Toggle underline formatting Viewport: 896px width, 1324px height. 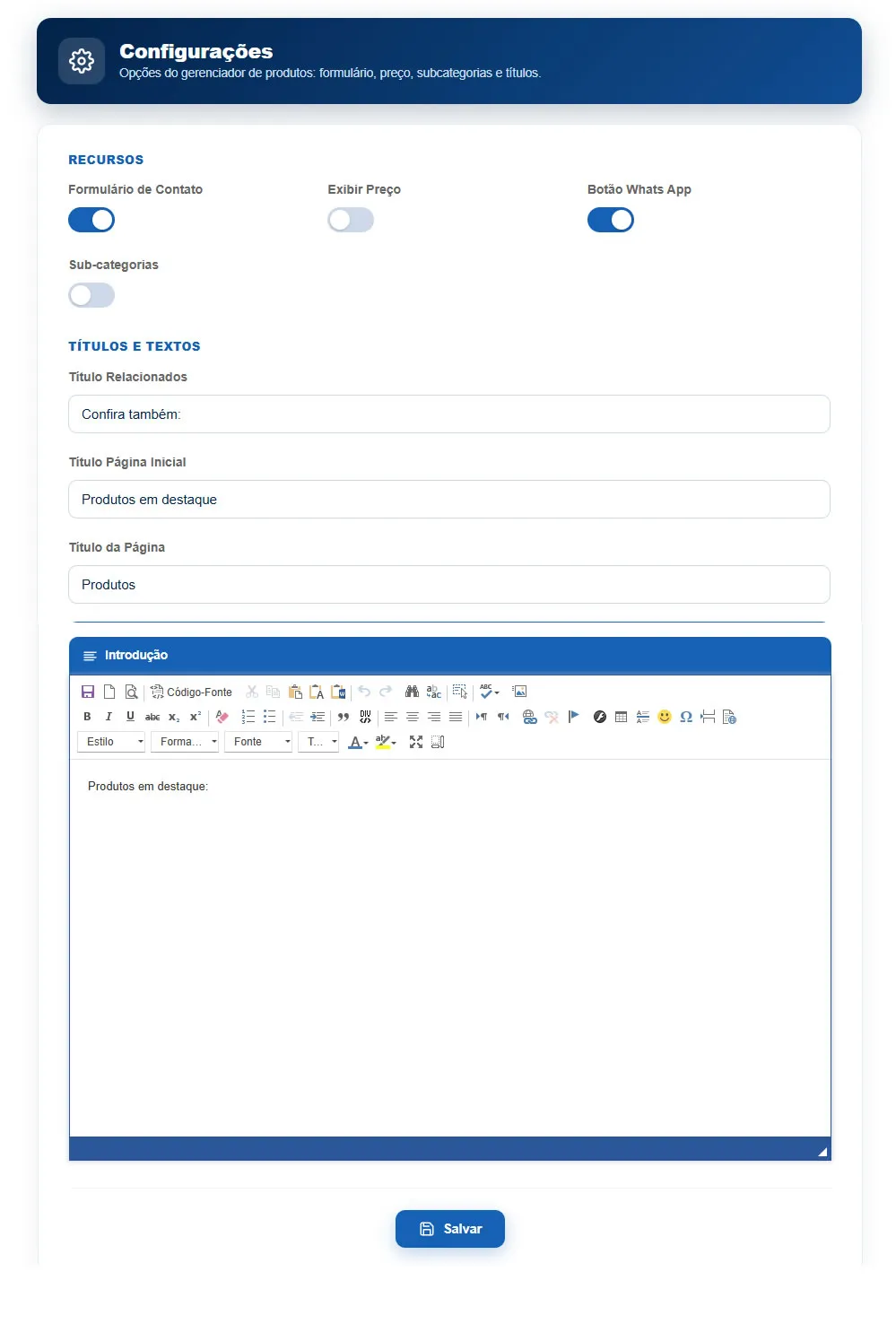[x=130, y=717]
